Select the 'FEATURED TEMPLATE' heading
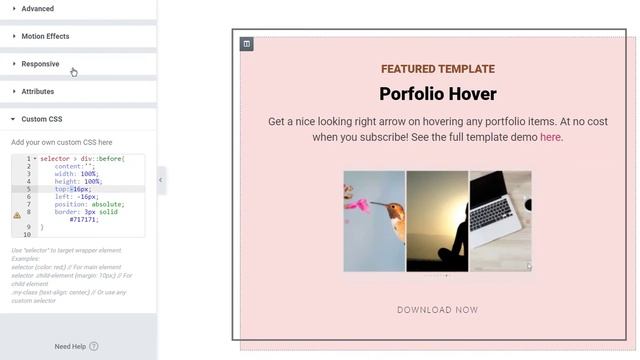Image resolution: width=640 pixels, height=360 pixels. coord(438,69)
